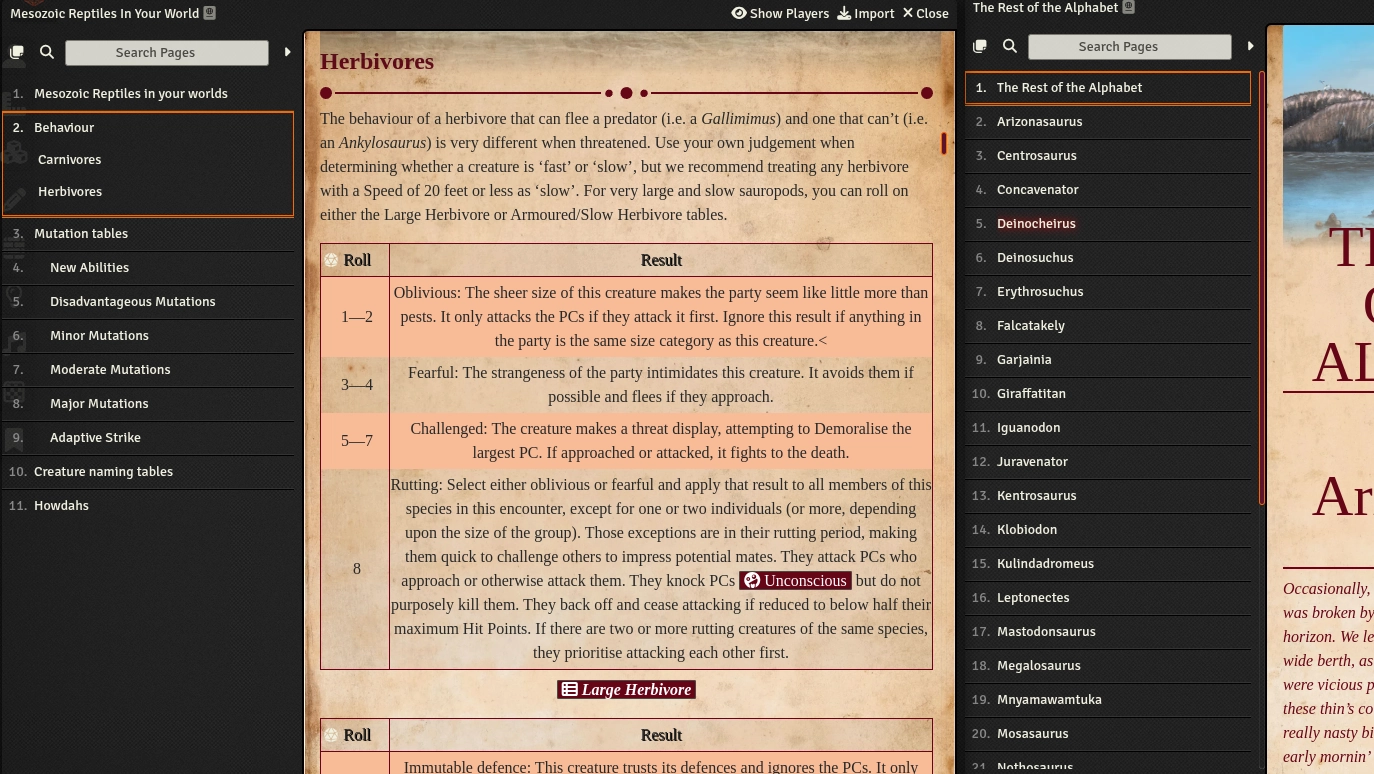This screenshot has width=1374, height=774.
Task: Click view mode icon in Alphabet journal sidebar
Action: 980,46
